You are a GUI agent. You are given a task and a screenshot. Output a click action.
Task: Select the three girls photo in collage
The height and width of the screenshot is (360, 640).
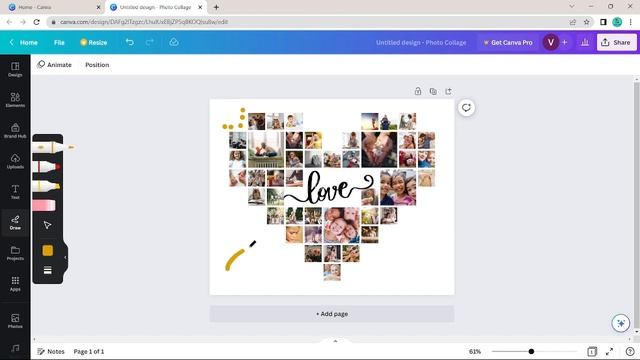pos(398,187)
